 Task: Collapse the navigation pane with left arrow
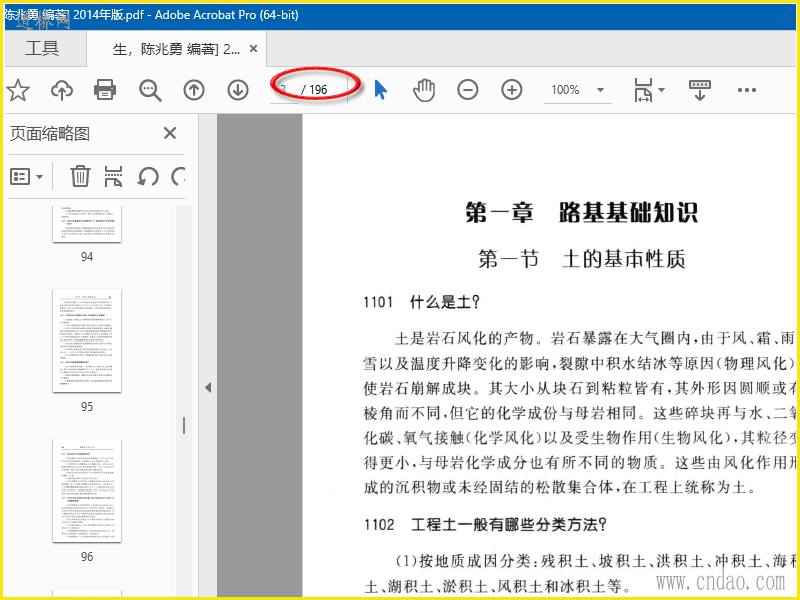208,387
